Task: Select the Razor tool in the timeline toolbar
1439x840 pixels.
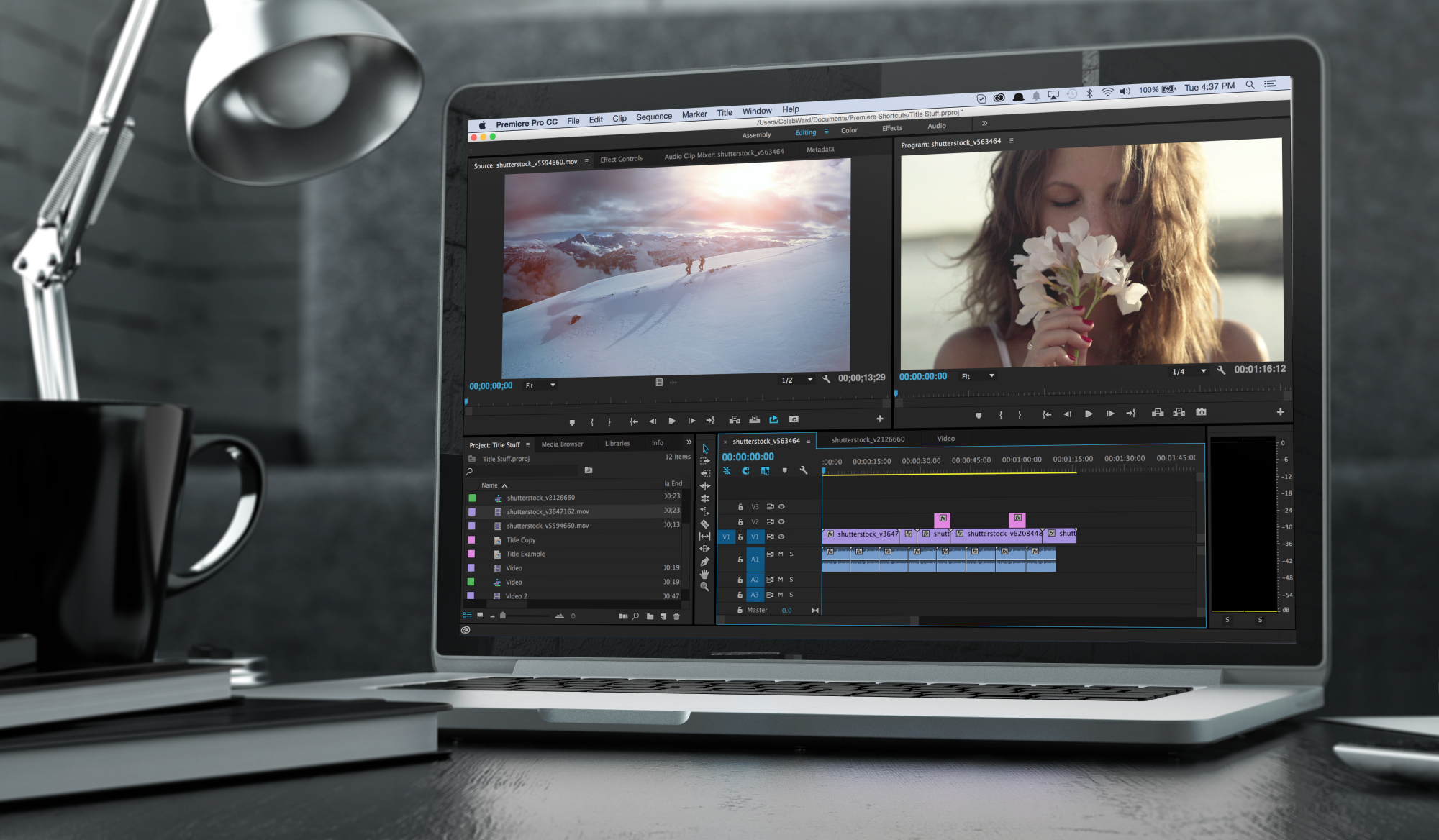Action: 704,524
